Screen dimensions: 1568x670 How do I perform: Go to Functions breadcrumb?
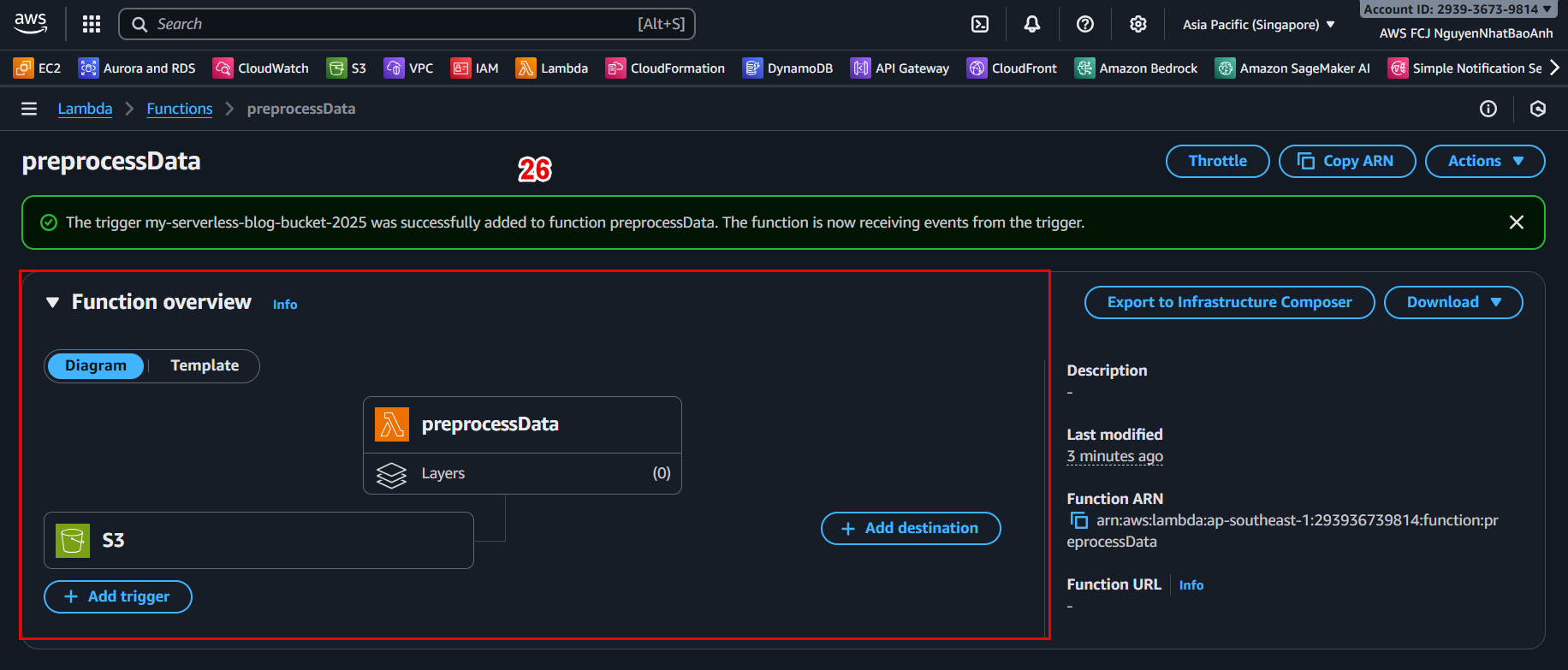[180, 109]
